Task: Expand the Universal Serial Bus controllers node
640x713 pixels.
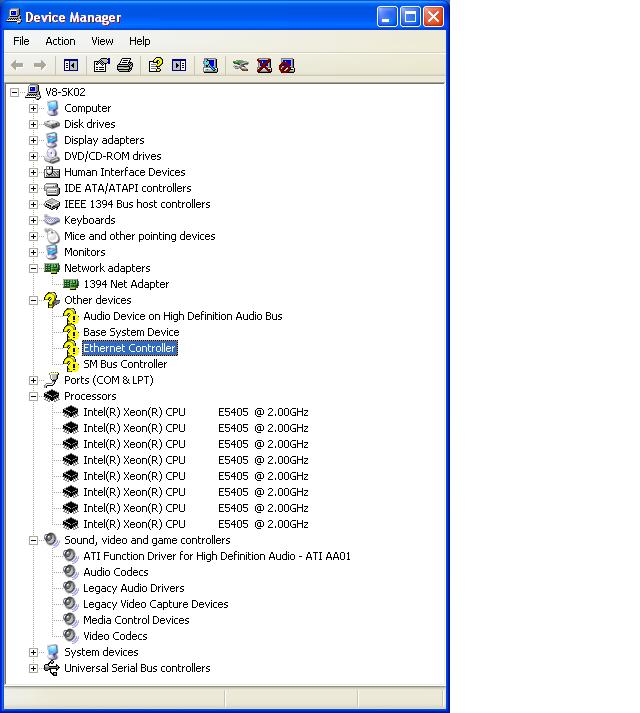Action: pyautogui.click(x=33, y=668)
